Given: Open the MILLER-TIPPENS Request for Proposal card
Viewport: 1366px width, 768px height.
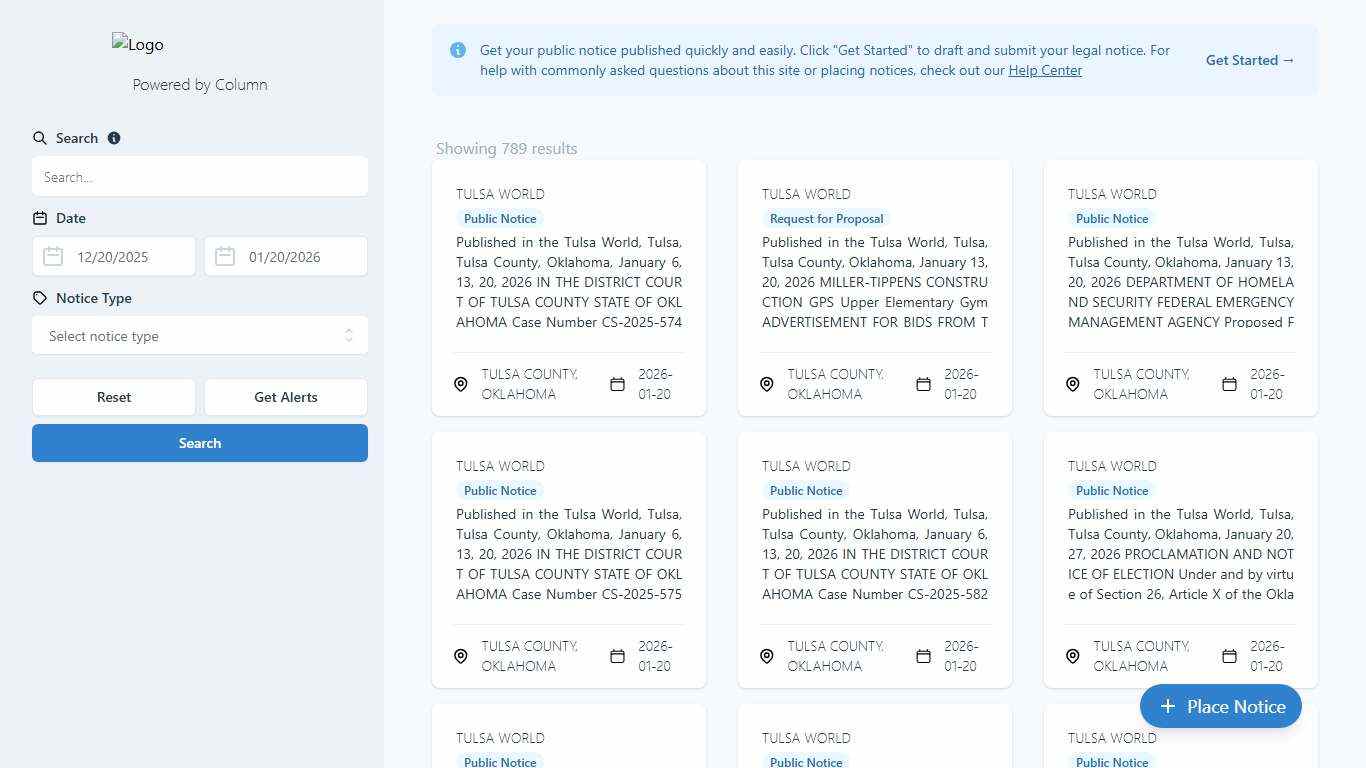Looking at the screenshot, I should pos(874,282).
